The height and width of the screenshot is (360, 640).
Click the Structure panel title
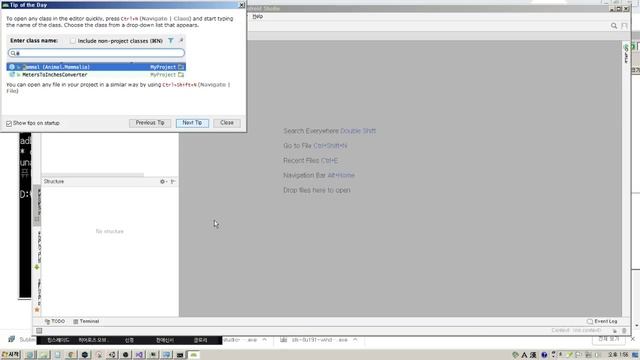pyautogui.click(x=54, y=181)
